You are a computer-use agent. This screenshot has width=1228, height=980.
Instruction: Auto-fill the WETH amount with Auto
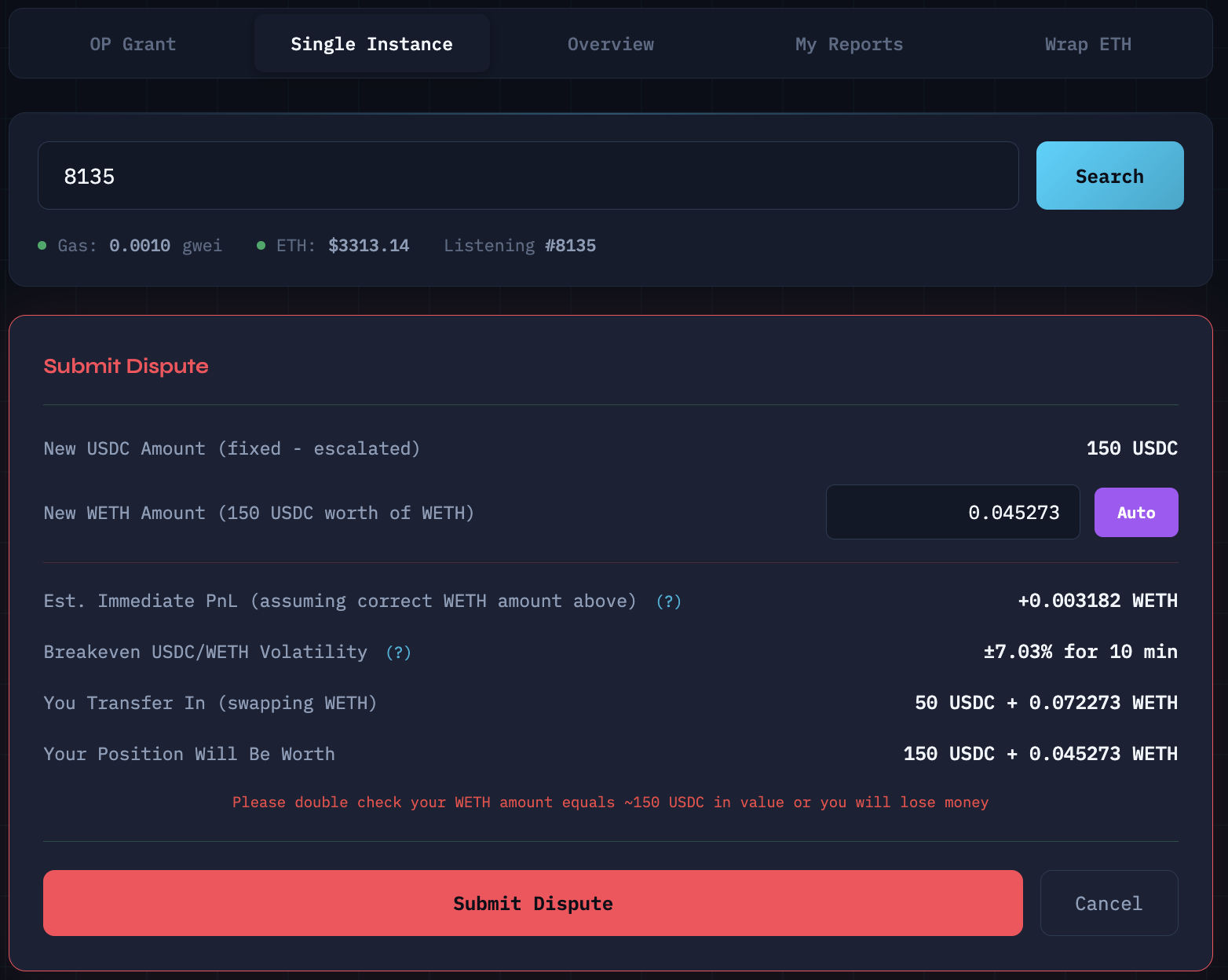pyautogui.click(x=1135, y=513)
